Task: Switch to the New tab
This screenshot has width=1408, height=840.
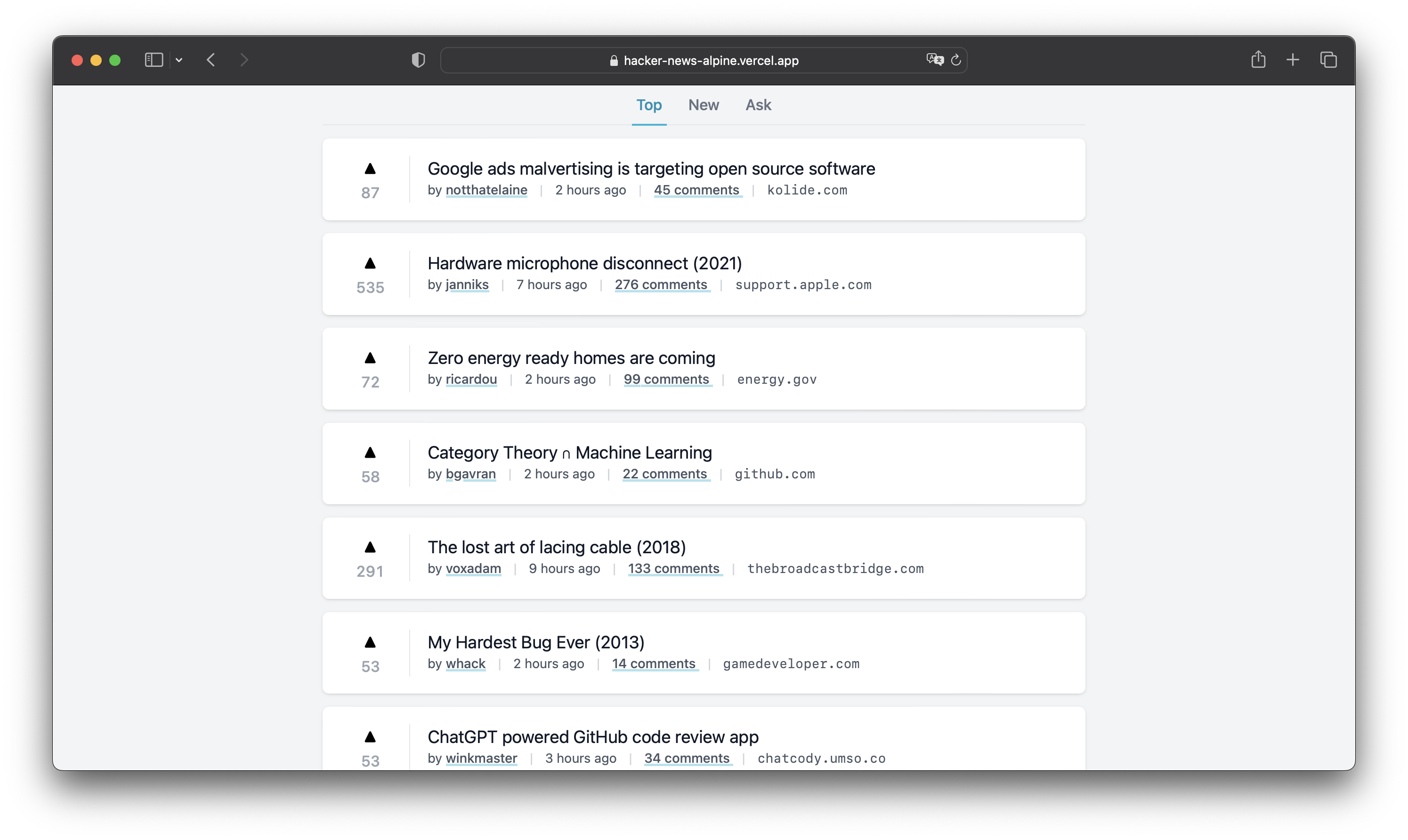Action: point(704,105)
